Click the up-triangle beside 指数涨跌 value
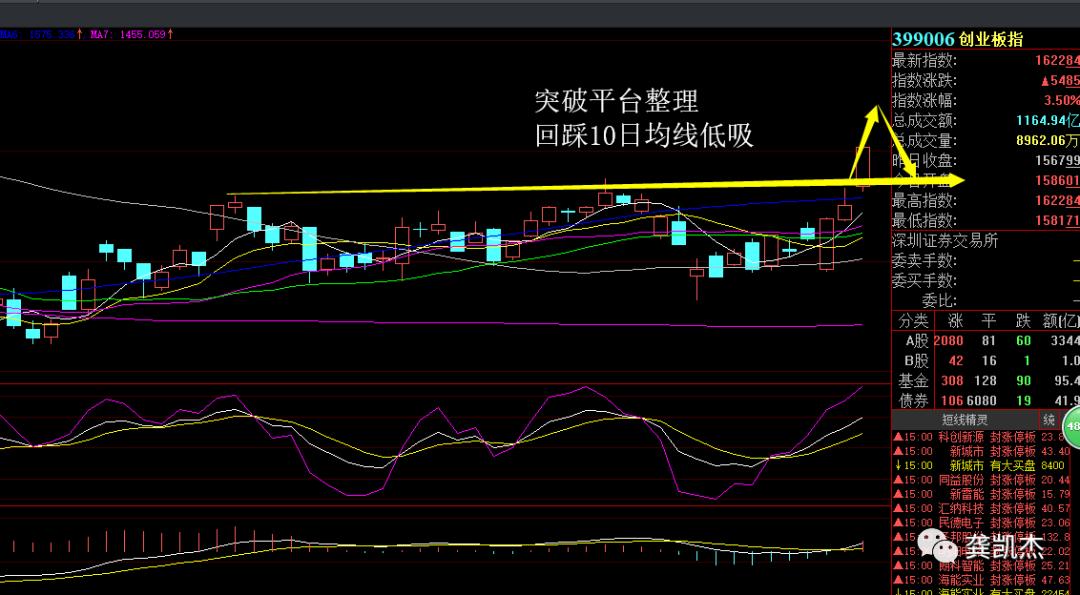Image resolution: width=1080 pixels, height=595 pixels. point(1045,81)
